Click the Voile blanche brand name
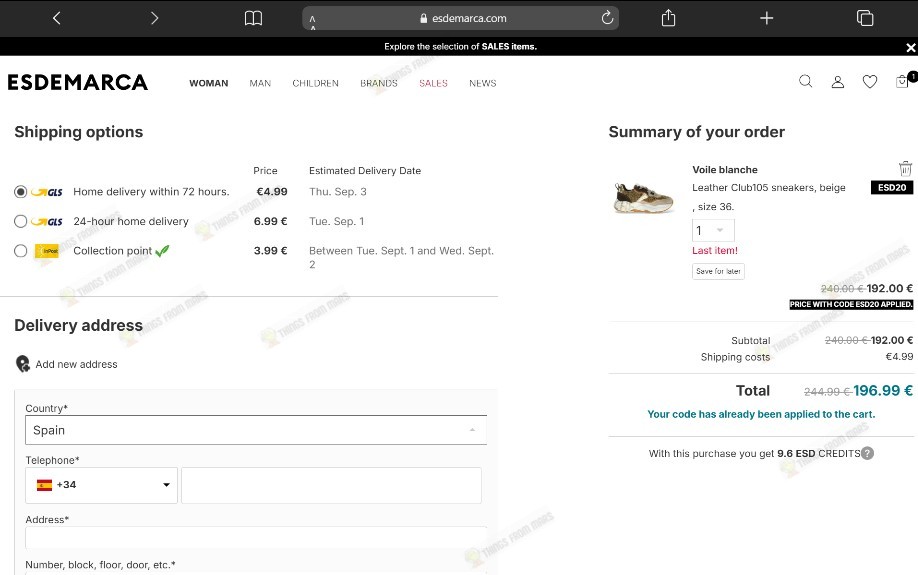The height and width of the screenshot is (575, 918). pyautogui.click(x=725, y=170)
